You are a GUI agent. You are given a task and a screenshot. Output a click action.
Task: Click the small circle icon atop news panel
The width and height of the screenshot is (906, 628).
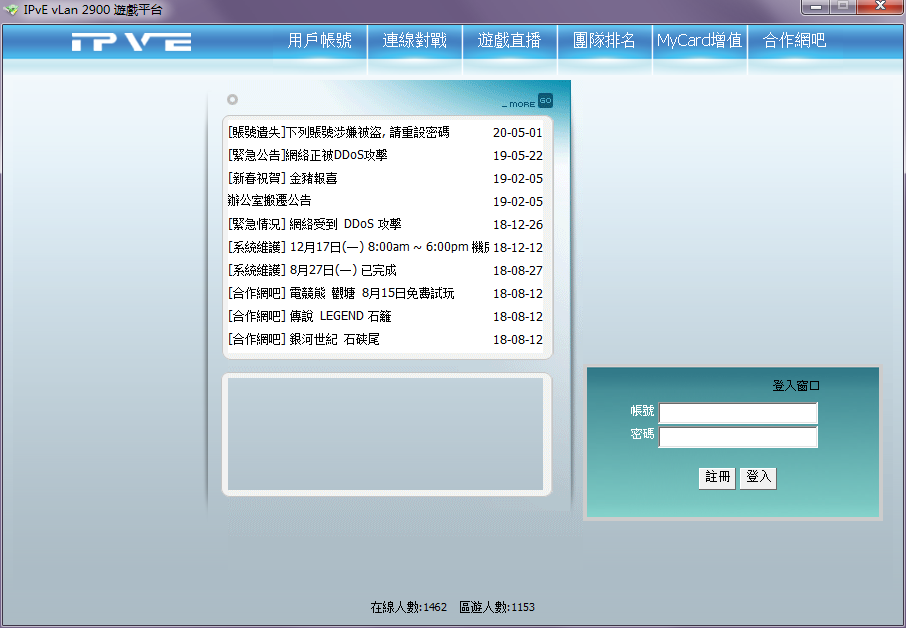click(x=232, y=99)
